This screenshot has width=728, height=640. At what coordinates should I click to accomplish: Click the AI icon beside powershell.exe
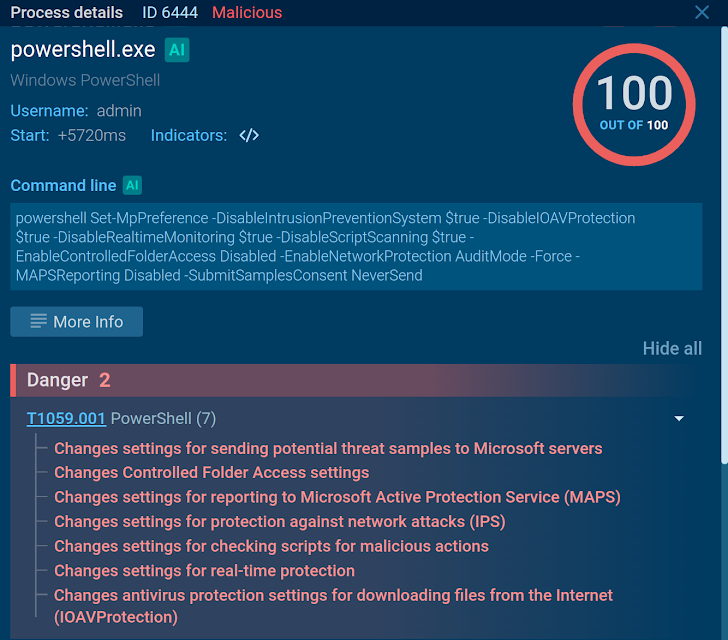coord(177,51)
